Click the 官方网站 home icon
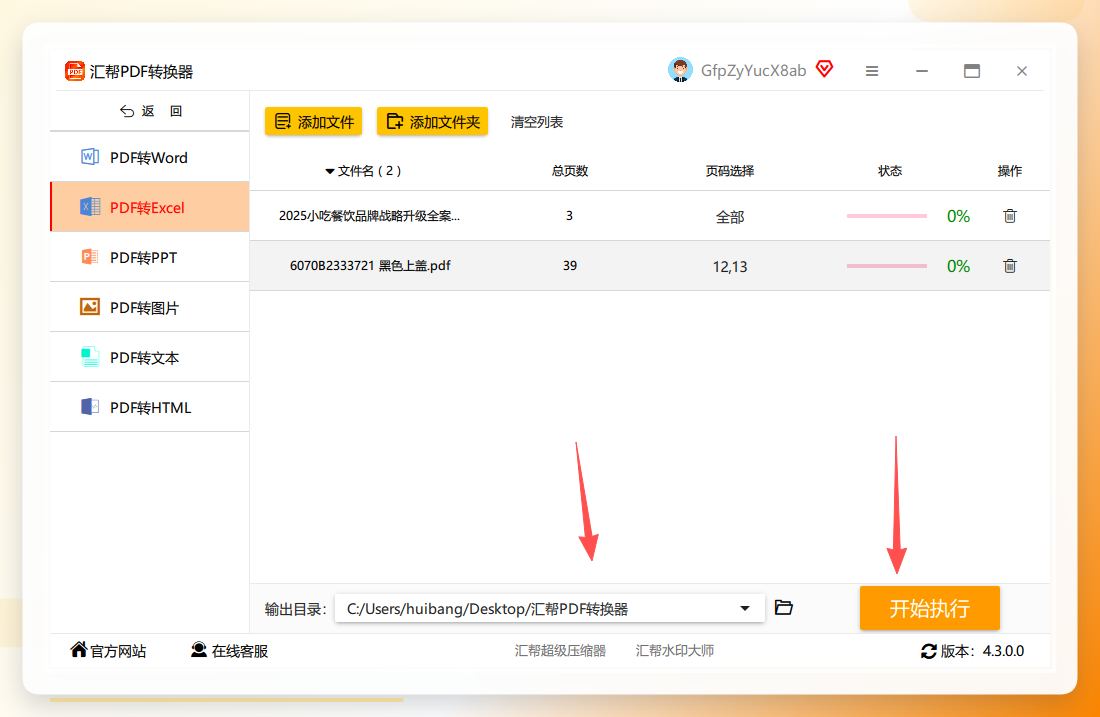 click(x=79, y=650)
